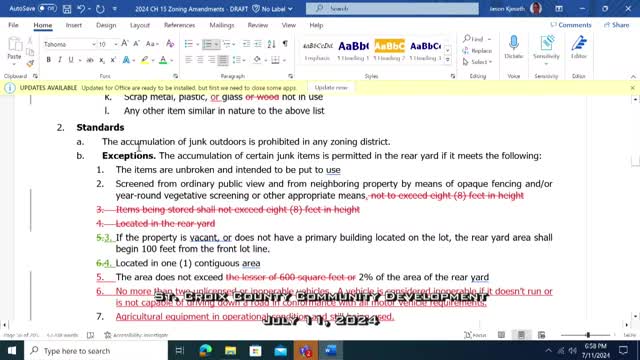Apply the Heading 2 style

click(x=389, y=51)
